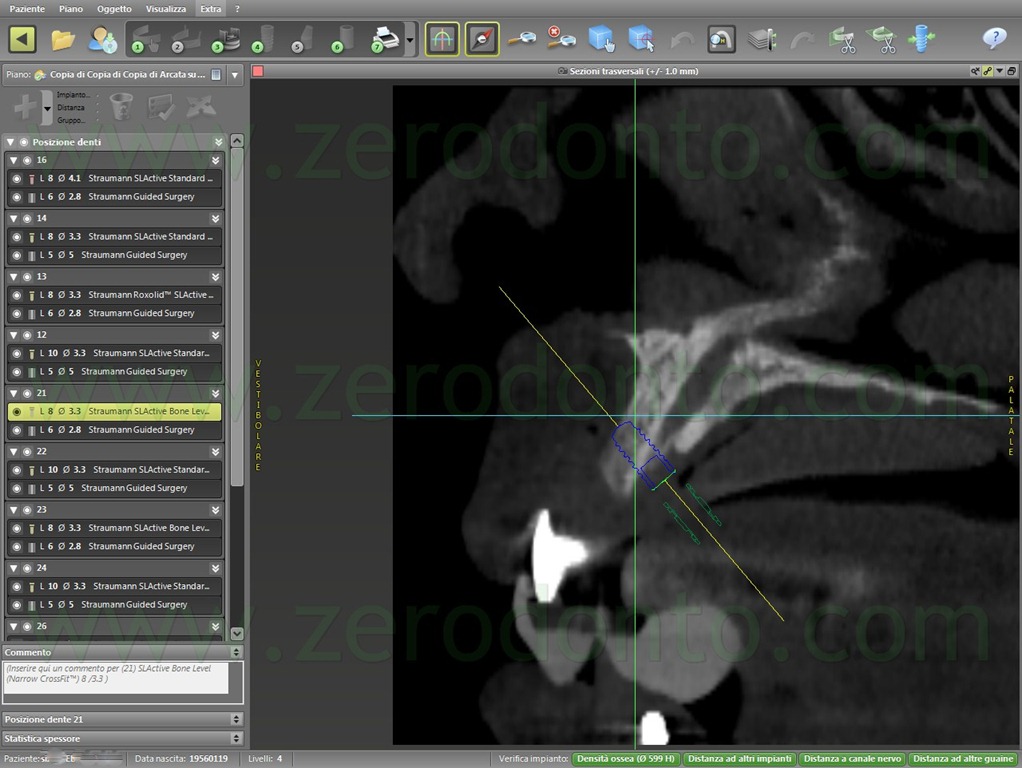Click the second arch scissors cut icon

(x=881, y=39)
